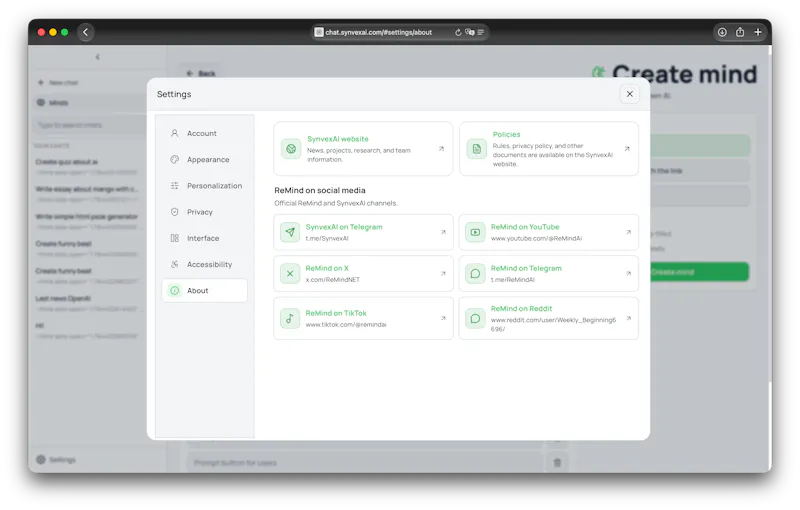This screenshot has width=800, height=510.
Task: Open the Policies link
Action: click(x=548, y=149)
